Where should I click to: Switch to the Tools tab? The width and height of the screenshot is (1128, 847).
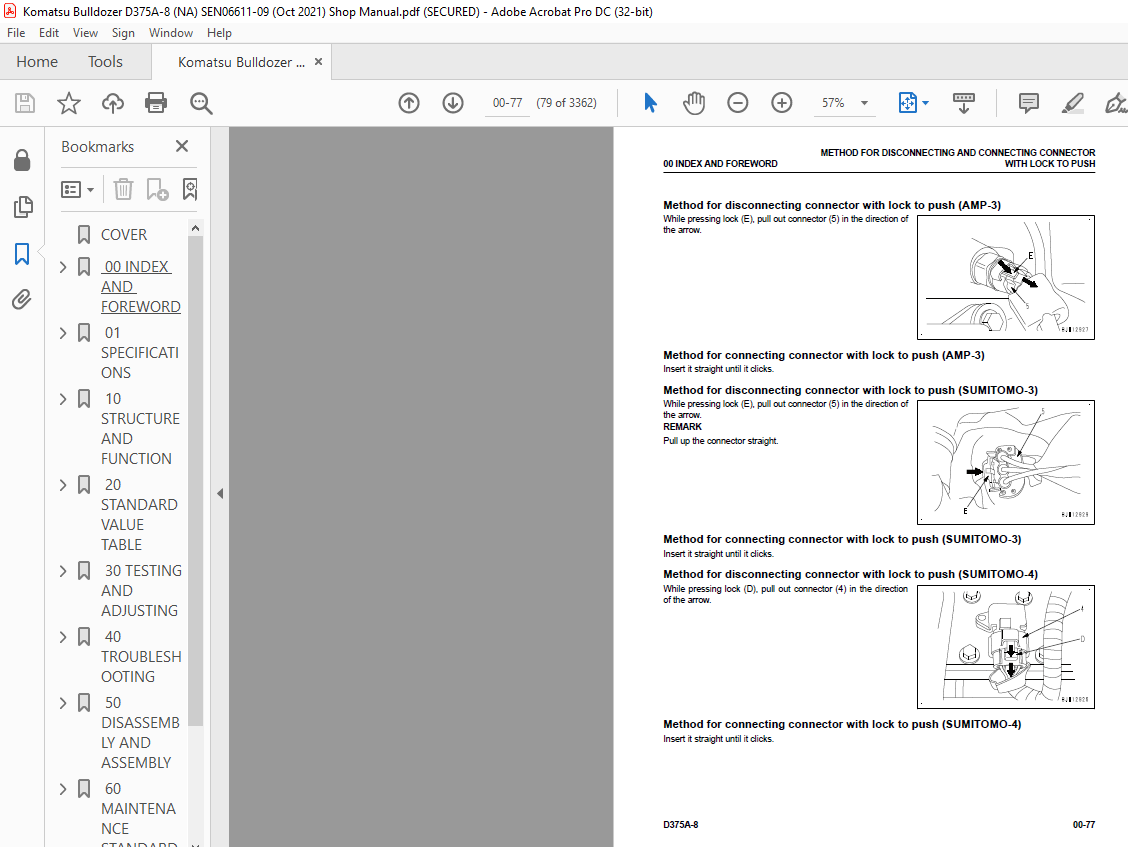point(105,62)
